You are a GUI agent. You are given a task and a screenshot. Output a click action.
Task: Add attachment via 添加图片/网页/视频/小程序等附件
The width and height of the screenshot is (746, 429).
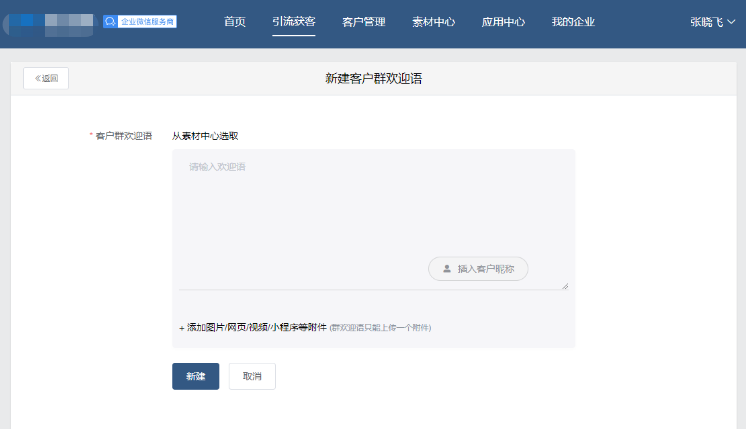[257, 327]
